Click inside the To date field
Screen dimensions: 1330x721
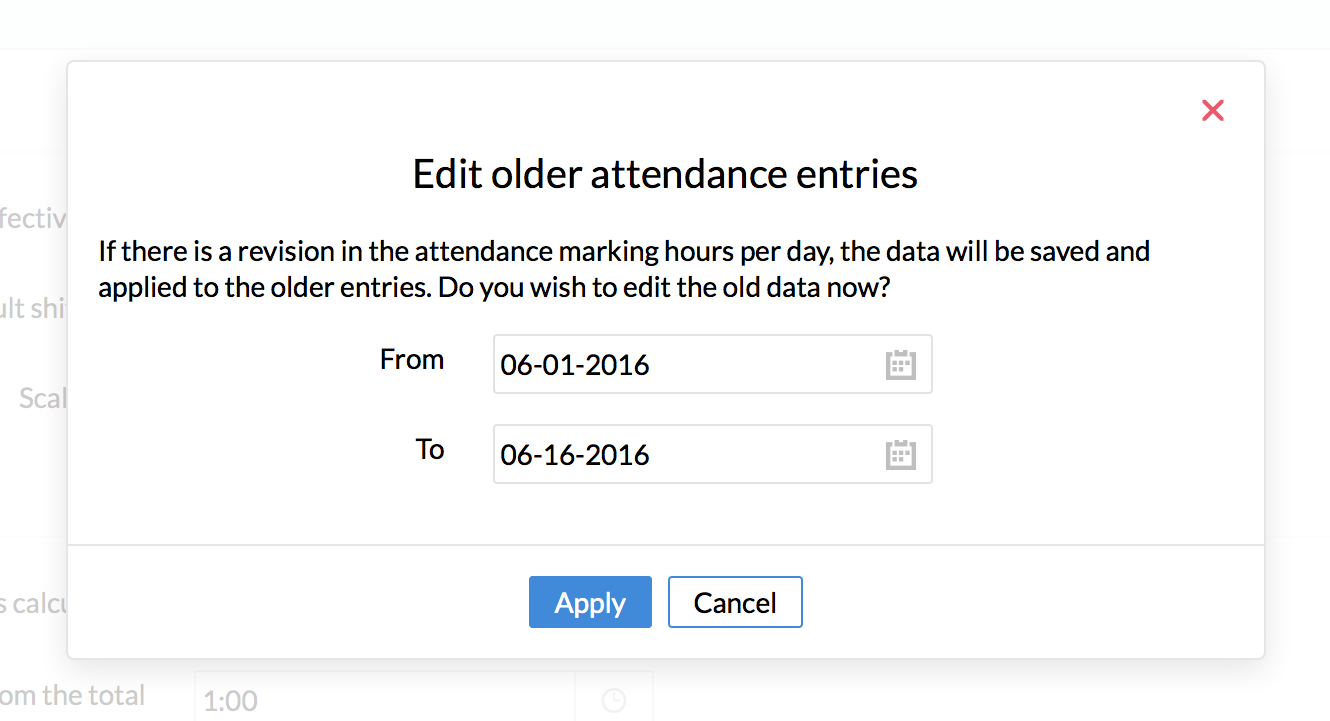pos(680,455)
